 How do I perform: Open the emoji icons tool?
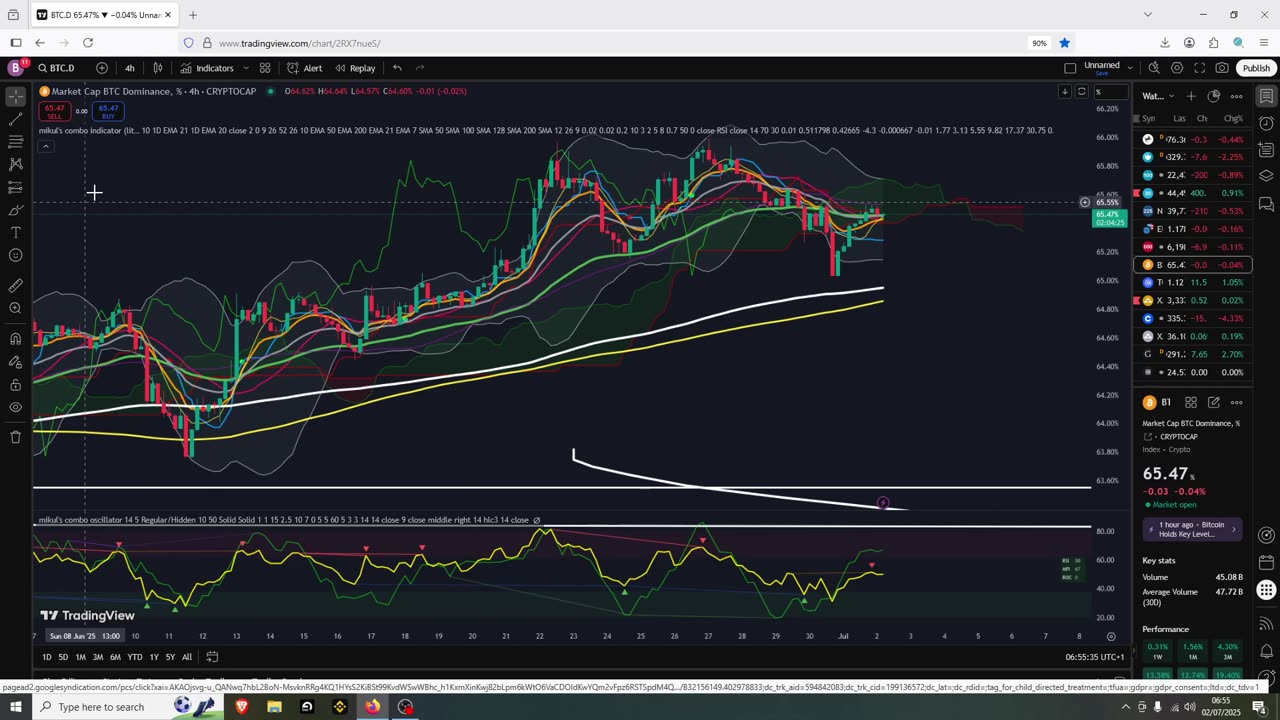(x=16, y=255)
